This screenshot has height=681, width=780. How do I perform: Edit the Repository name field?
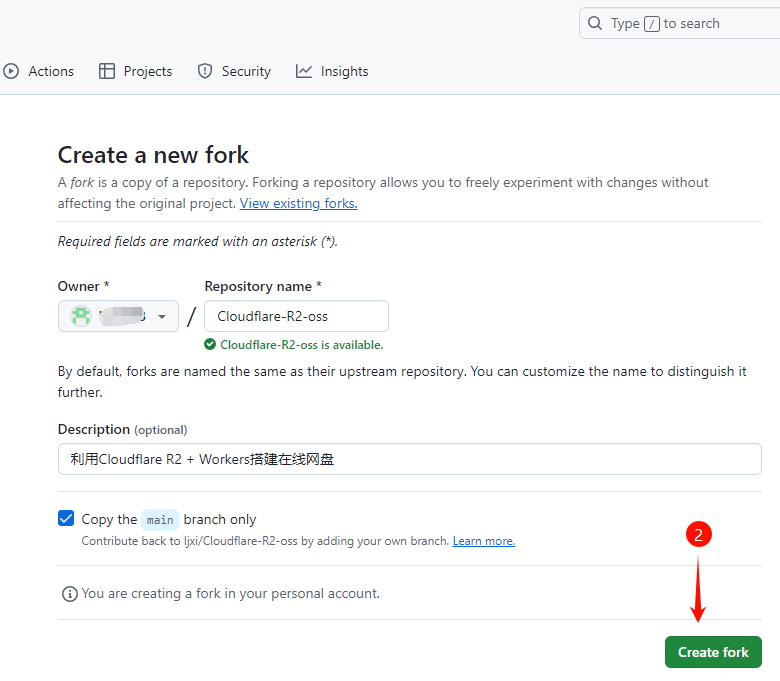[x=296, y=316]
